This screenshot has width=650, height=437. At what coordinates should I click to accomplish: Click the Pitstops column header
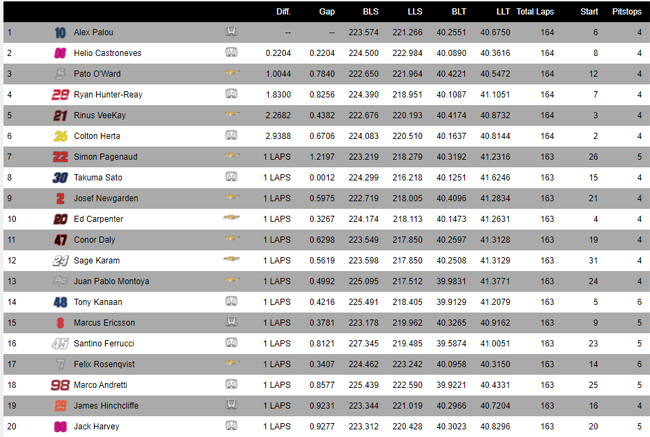click(x=626, y=12)
